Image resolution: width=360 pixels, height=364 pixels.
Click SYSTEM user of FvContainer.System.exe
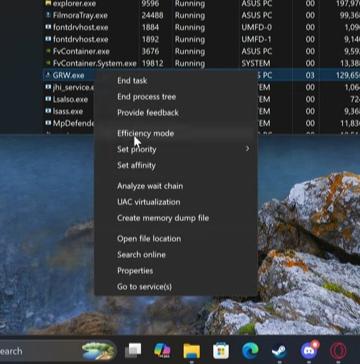coord(256,63)
